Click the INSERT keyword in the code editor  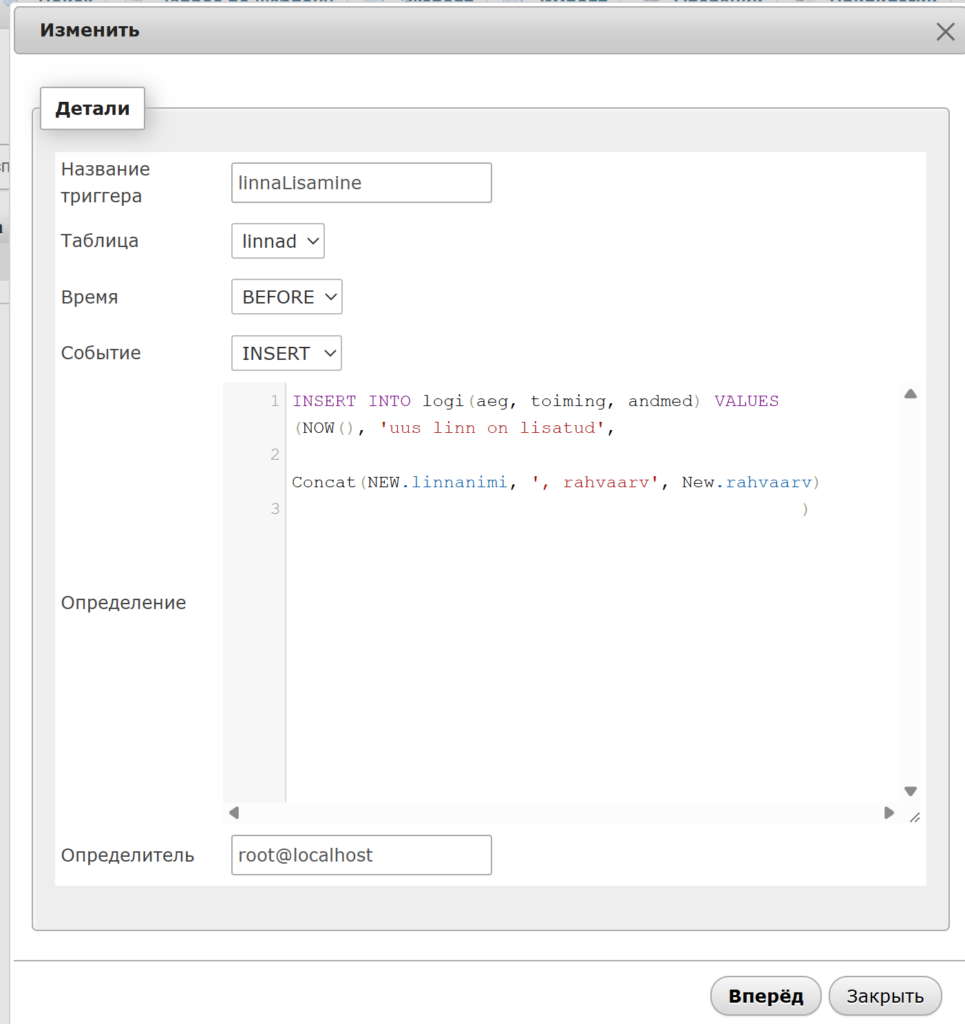(324, 401)
